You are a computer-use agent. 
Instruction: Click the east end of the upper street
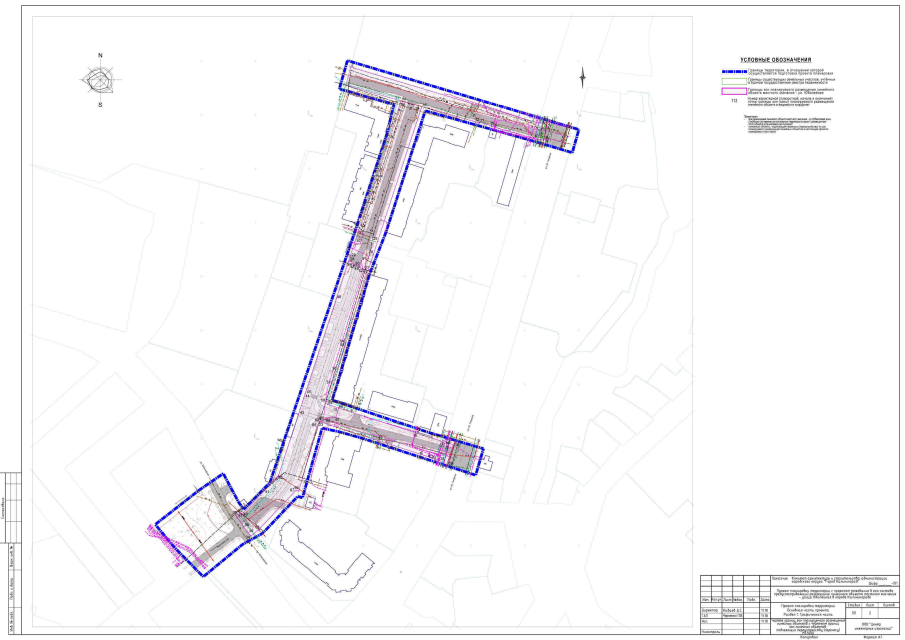[565, 135]
